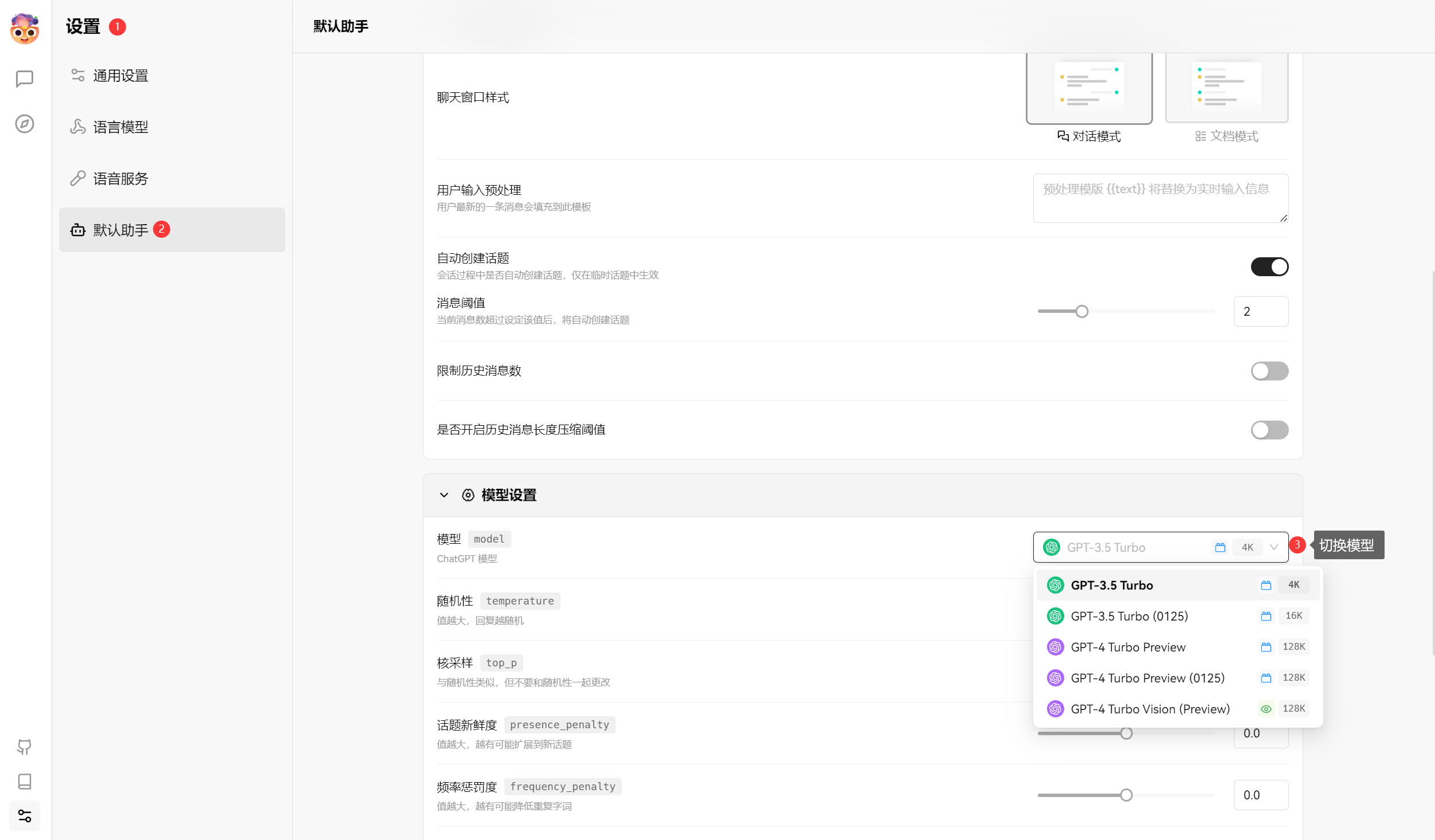This screenshot has width=1435, height=840.
Task: Select the 对话模式 chat window style
Action: 1089,89
